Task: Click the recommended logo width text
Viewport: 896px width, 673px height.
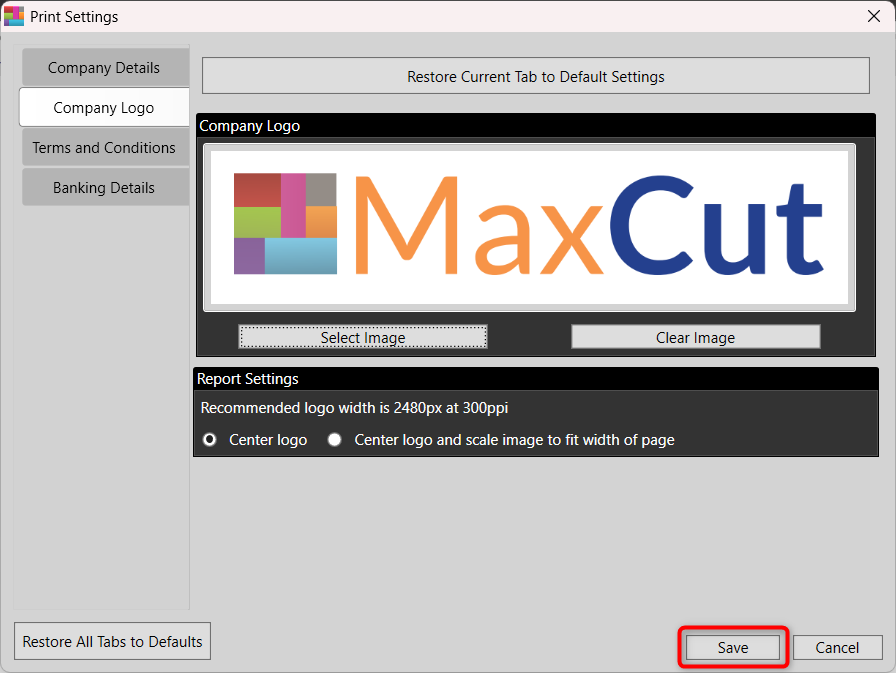Action: pos(354,407)
